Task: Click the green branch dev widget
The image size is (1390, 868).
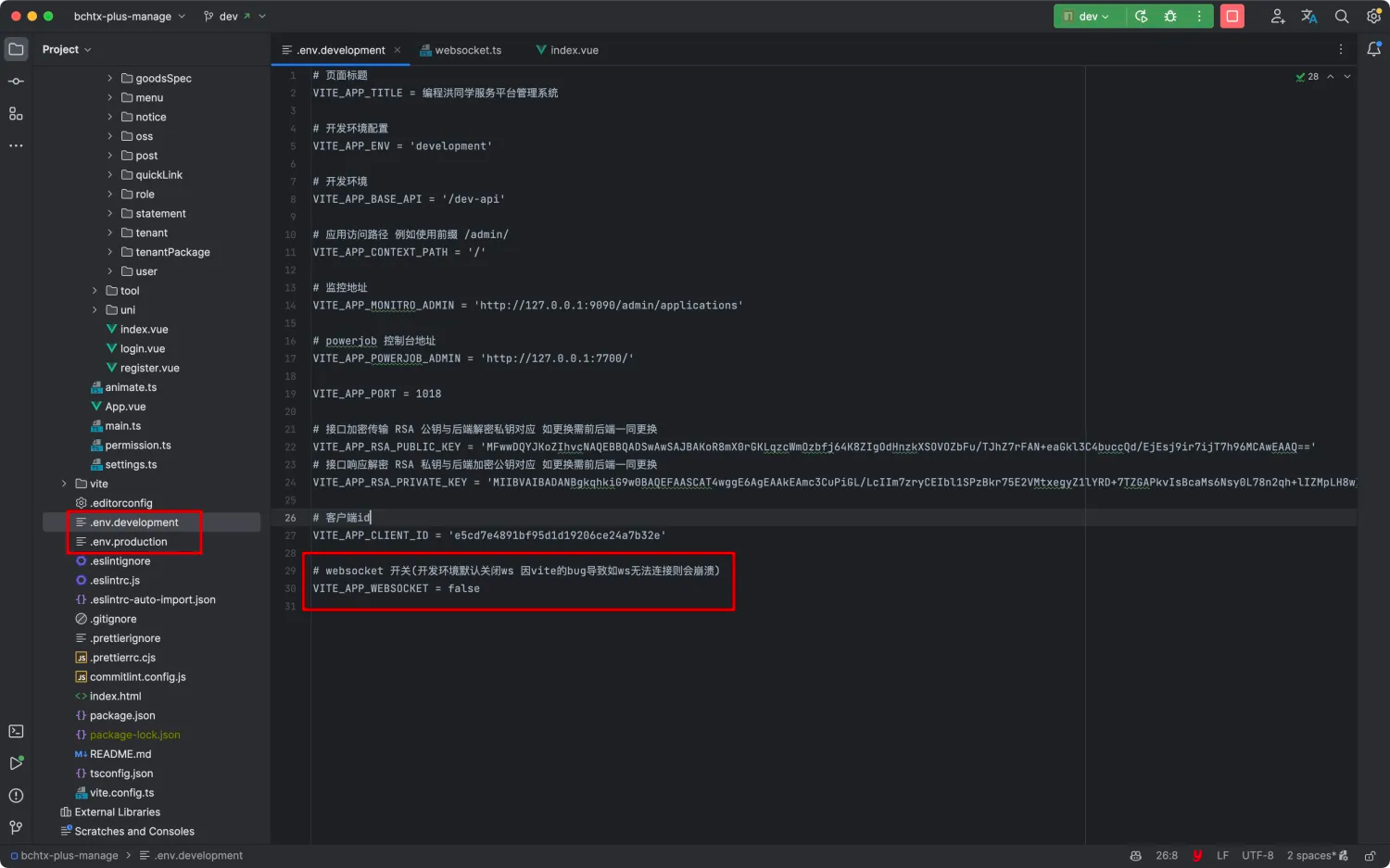Action: coord(230,16)
